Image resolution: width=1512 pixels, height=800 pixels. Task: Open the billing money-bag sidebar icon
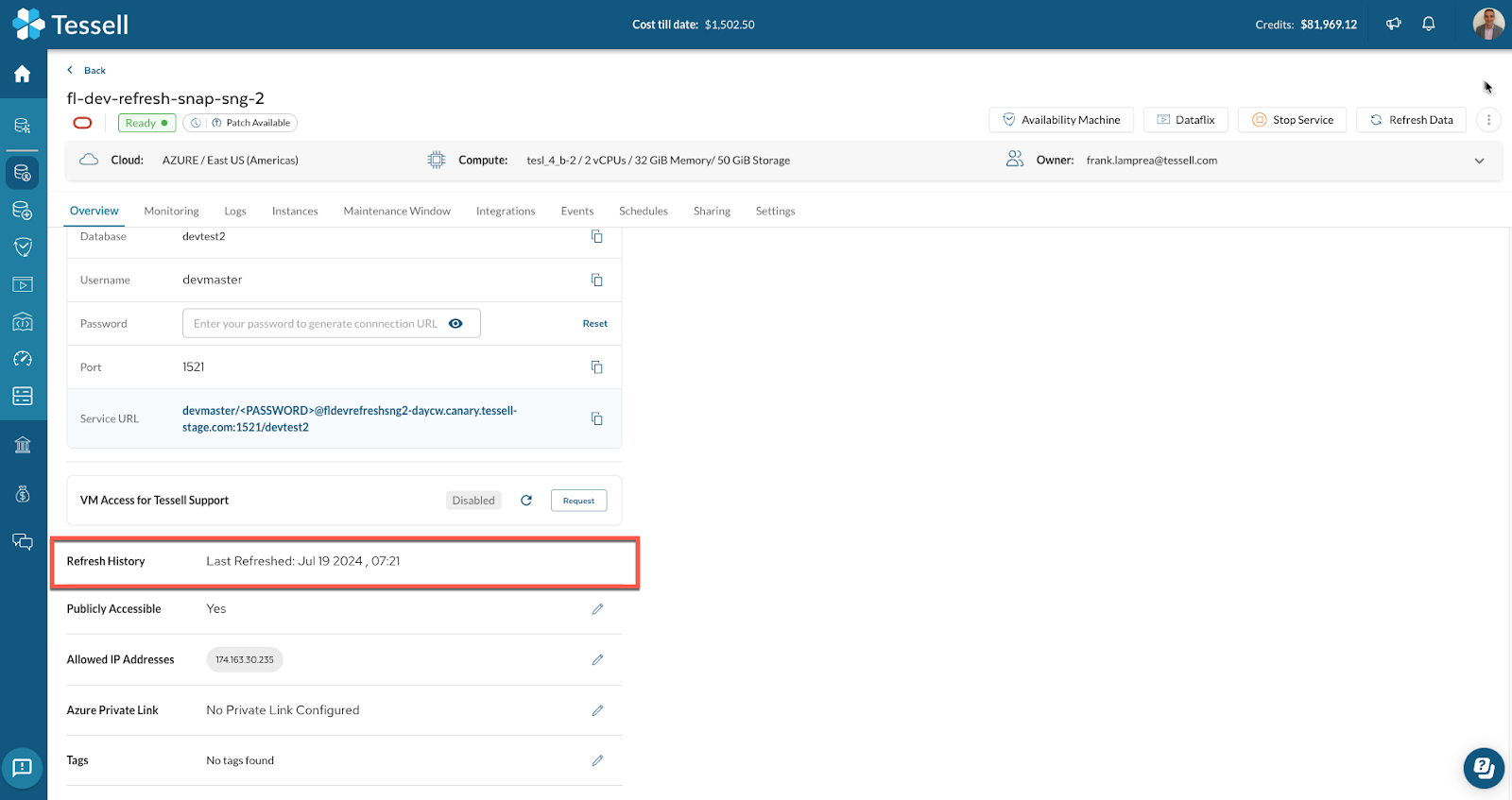tap(23, 494)
